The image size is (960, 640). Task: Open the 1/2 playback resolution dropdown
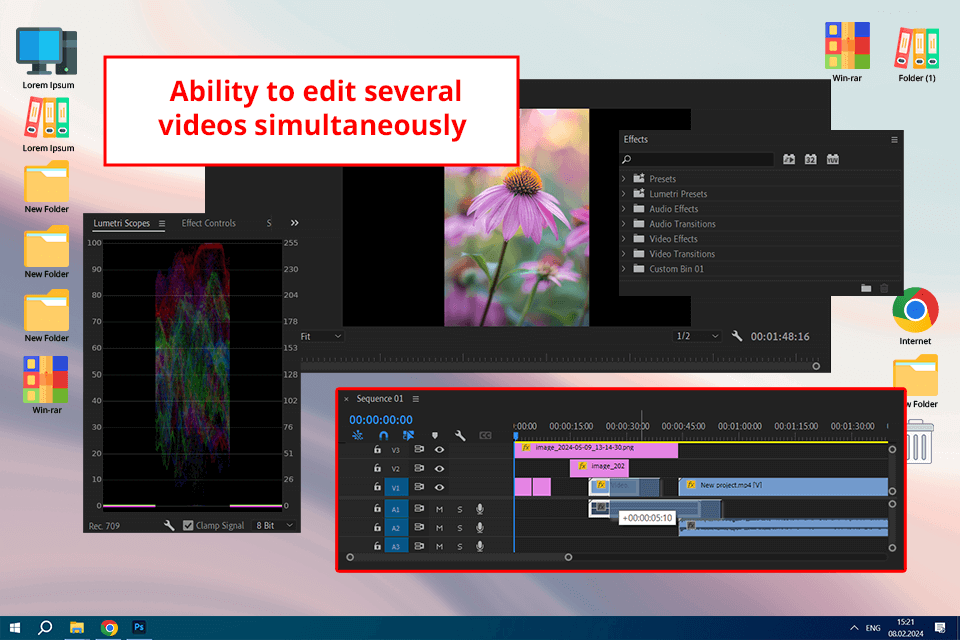(x=697, y=336)
